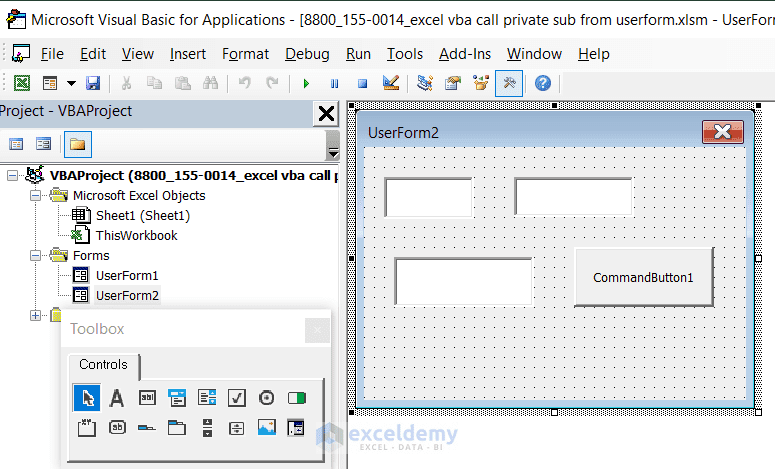Click the Undo arrow icon

[x=245, y=83]
